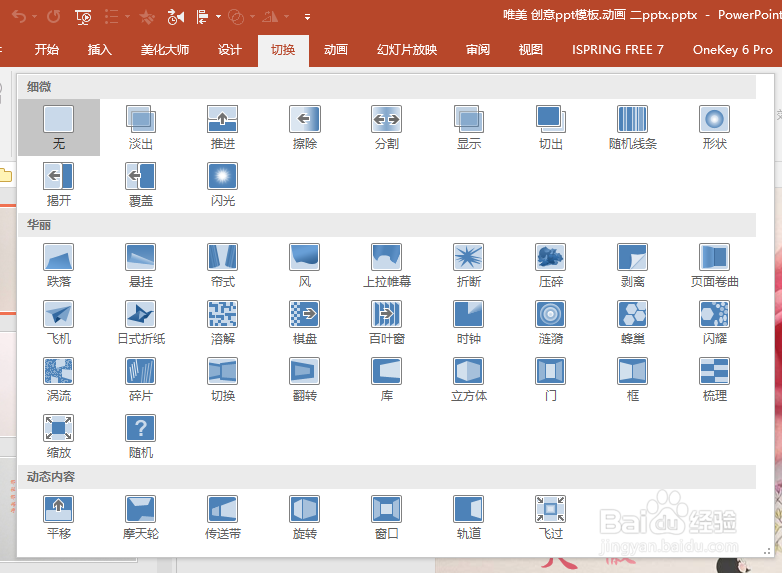Switch to the 幻灯片放映 Slide Show tab
The width and height of the screenshot is (782, 573).
click(407, 50)
